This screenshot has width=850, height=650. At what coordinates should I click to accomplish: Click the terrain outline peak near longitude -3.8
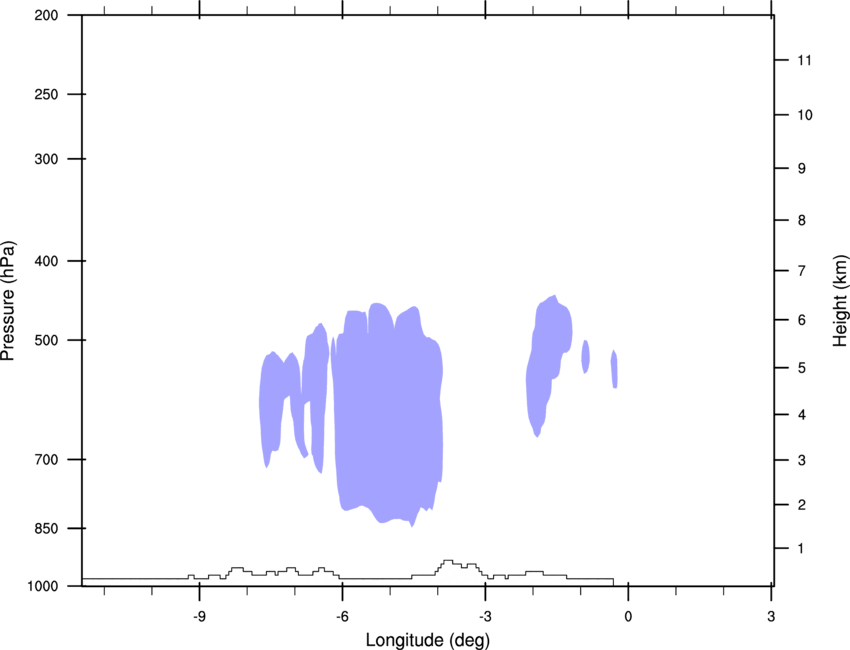click(x=448, y=563)
